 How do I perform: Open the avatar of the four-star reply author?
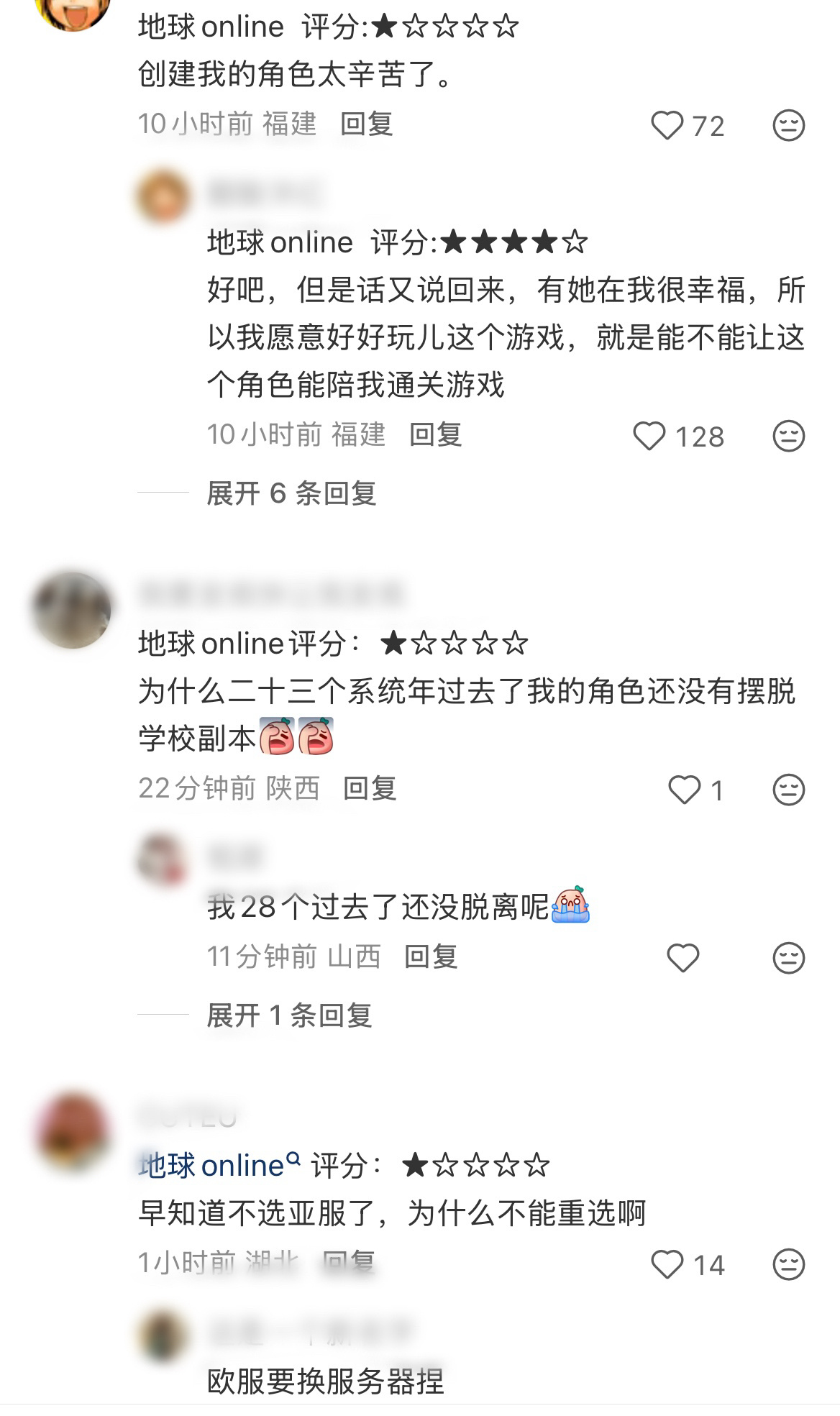(x=163, y=196)
